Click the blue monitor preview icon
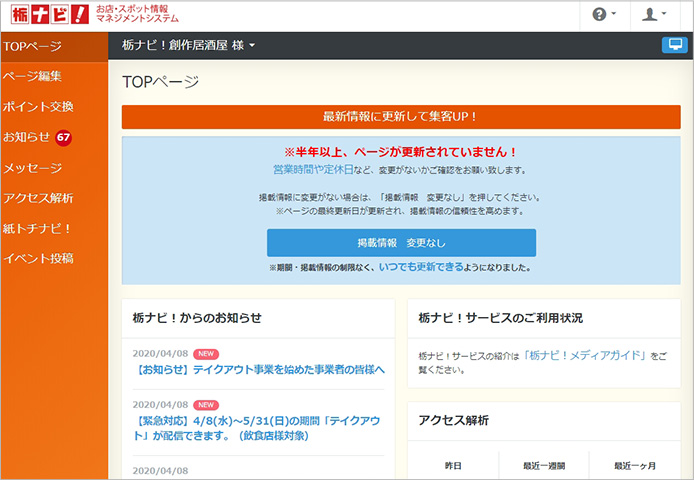The image size is (694, 480). 675,45
